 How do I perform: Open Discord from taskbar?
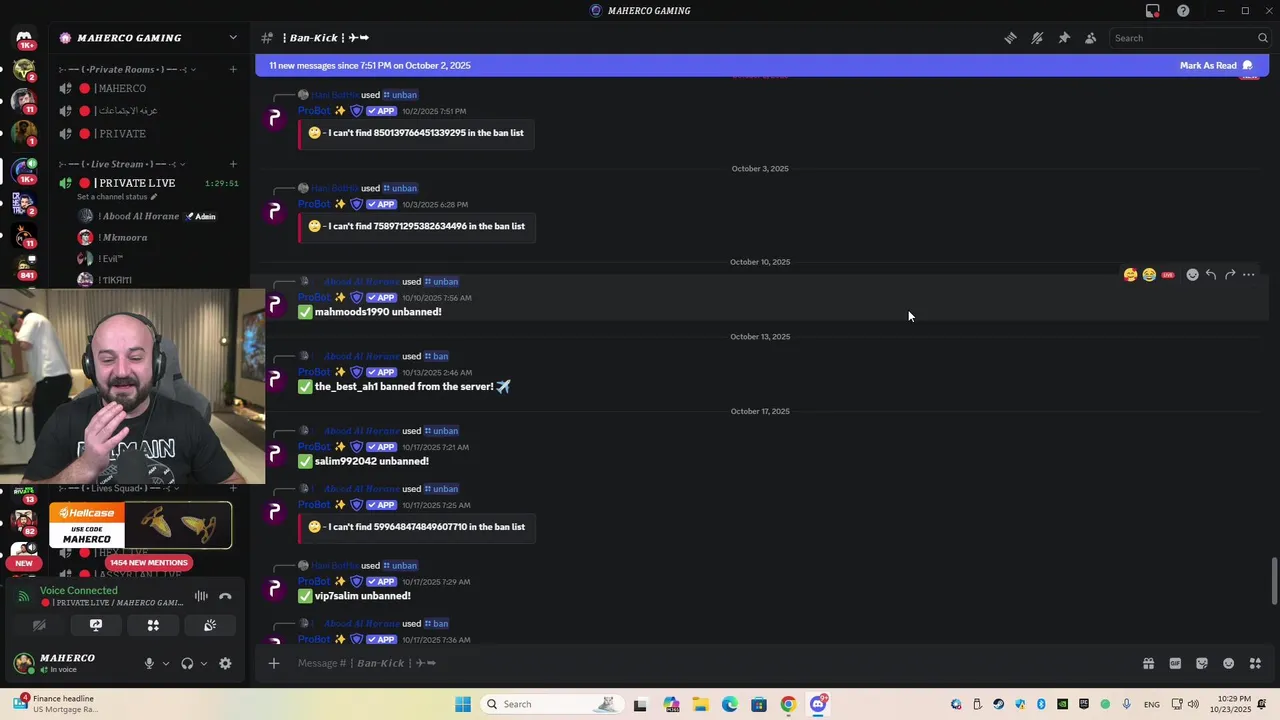pos(818,704)
